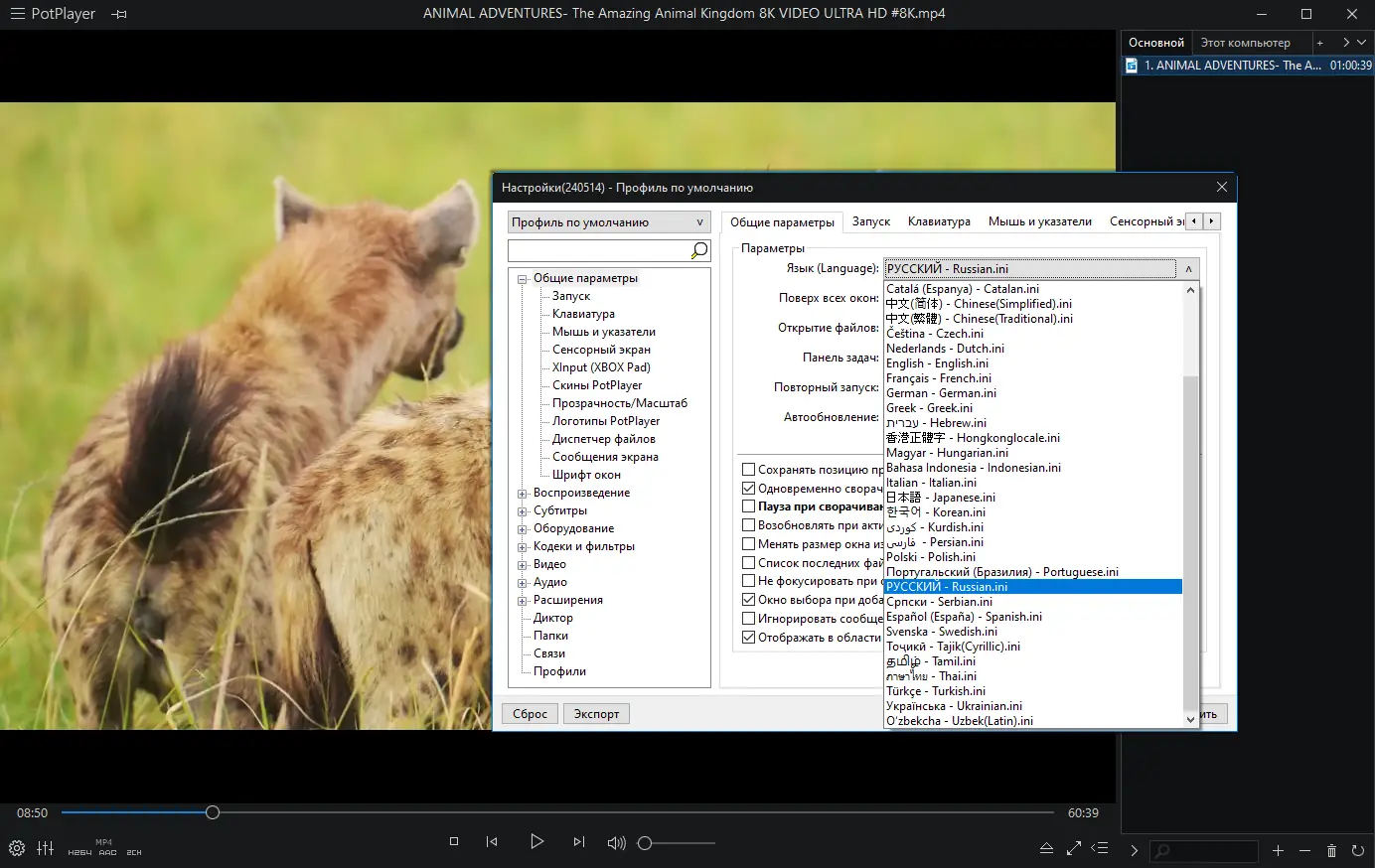Image resolution: width=1375 pixels, height=868 pixels.
Task: Delete playlist item with trash icon
Action: [x=1331, y=851]
